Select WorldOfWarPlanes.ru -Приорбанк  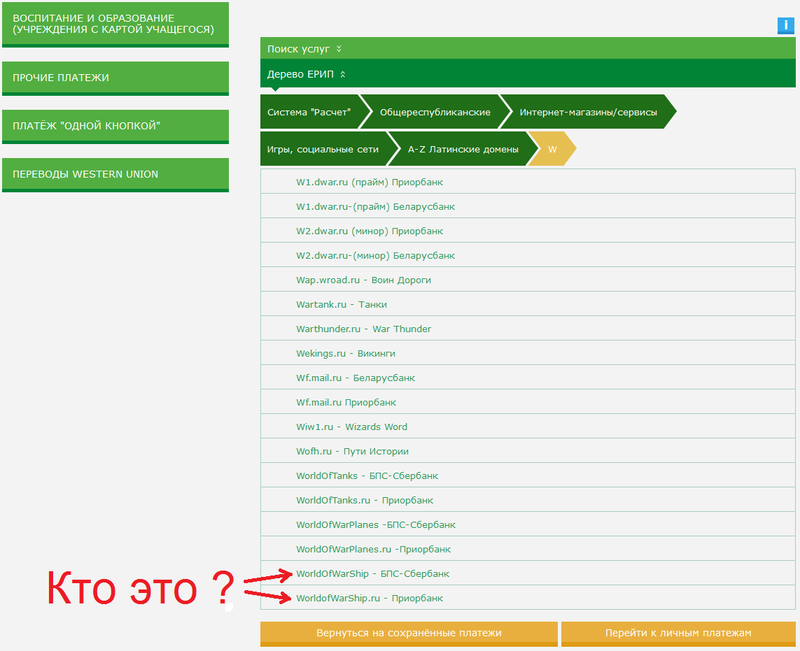[528, 549]
